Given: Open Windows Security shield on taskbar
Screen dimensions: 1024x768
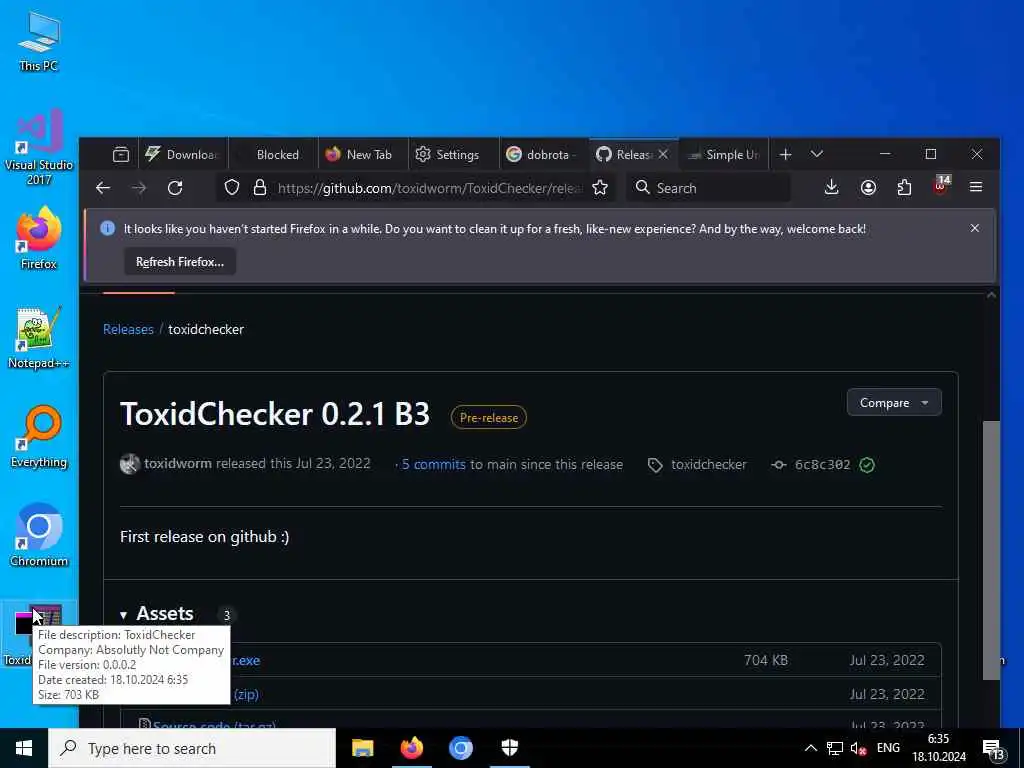Looking at the screenshot, I should [509, 748].
